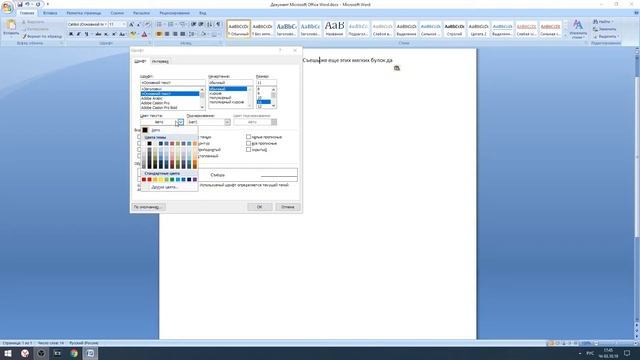
Task: Open the underline style dropdown
Action: point(227,122)
